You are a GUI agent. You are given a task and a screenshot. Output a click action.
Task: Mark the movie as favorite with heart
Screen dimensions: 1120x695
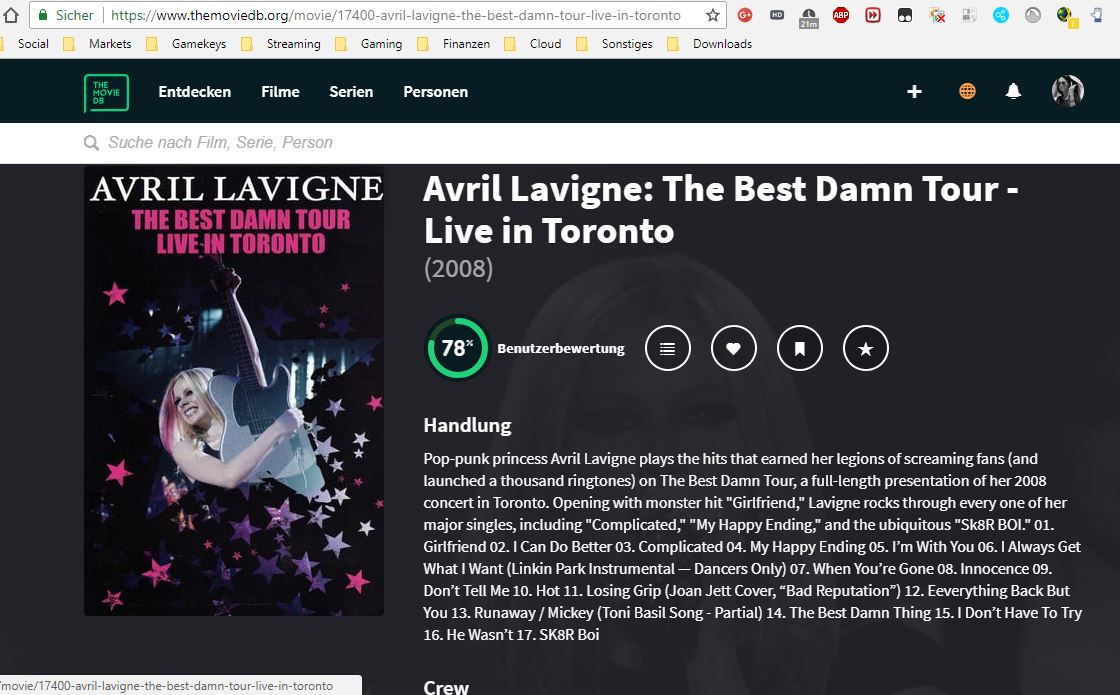coord(734,349)
